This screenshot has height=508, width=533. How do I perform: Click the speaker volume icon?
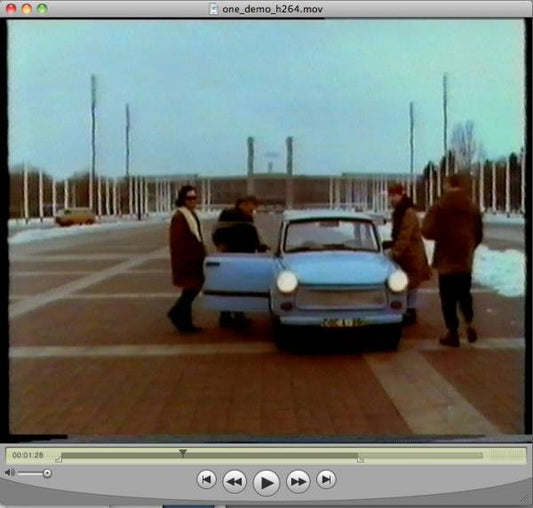(10, 472)
